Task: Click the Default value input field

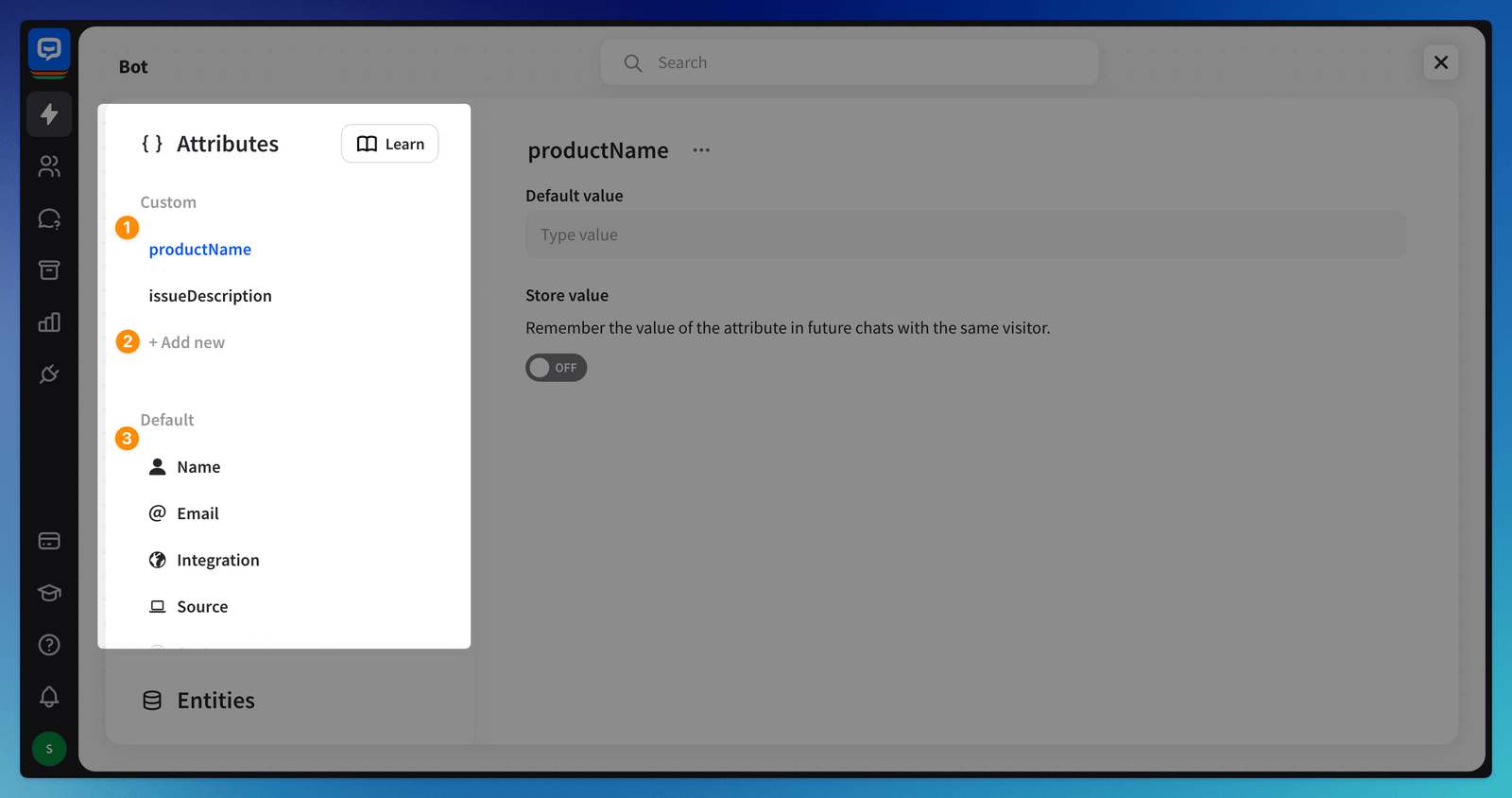Action: (965, 234)
